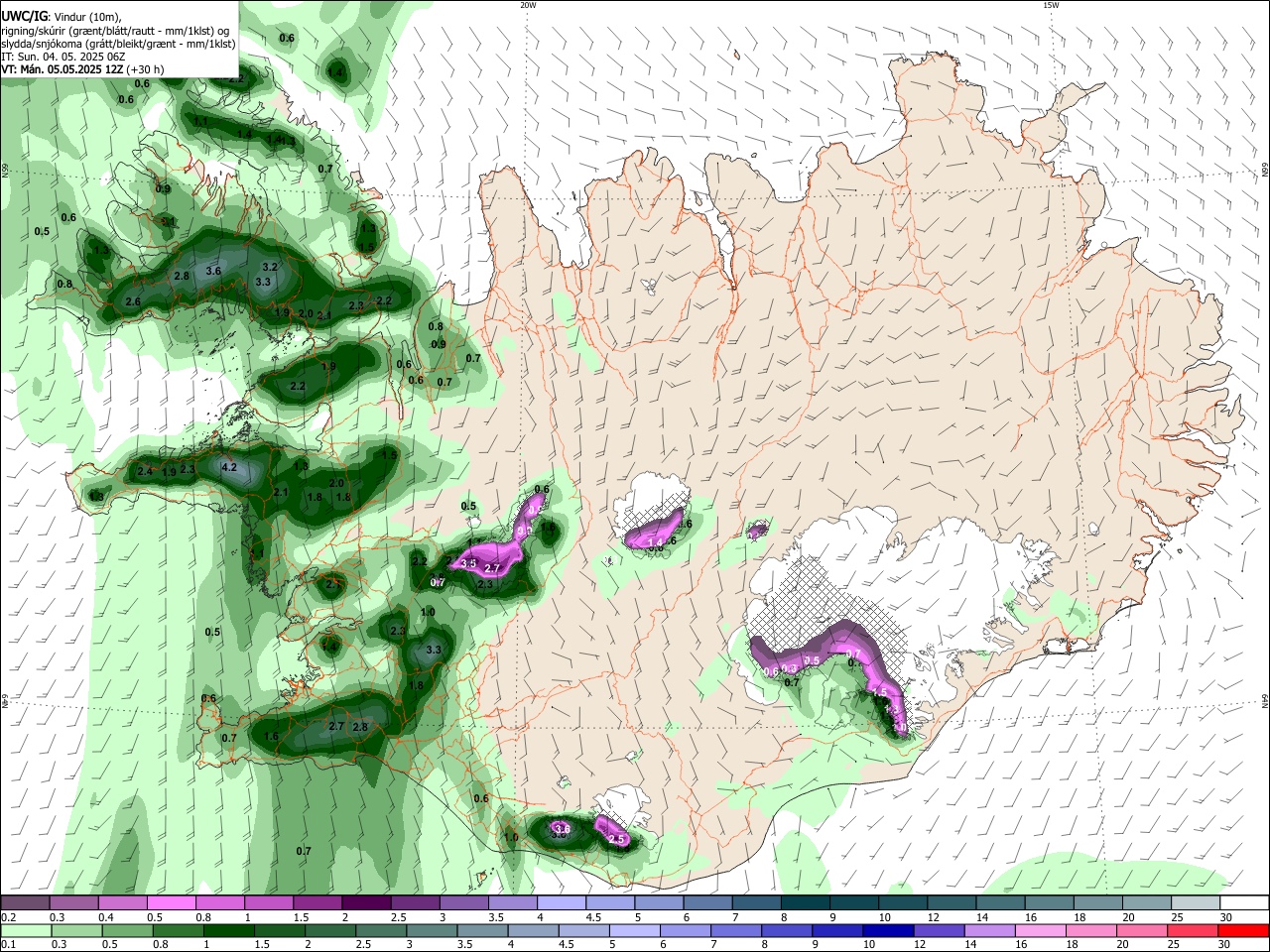Click the dark teal 9–10 swatch in top legend row
This screenshot has width=1270, height=952.
[x=854, y=902]
